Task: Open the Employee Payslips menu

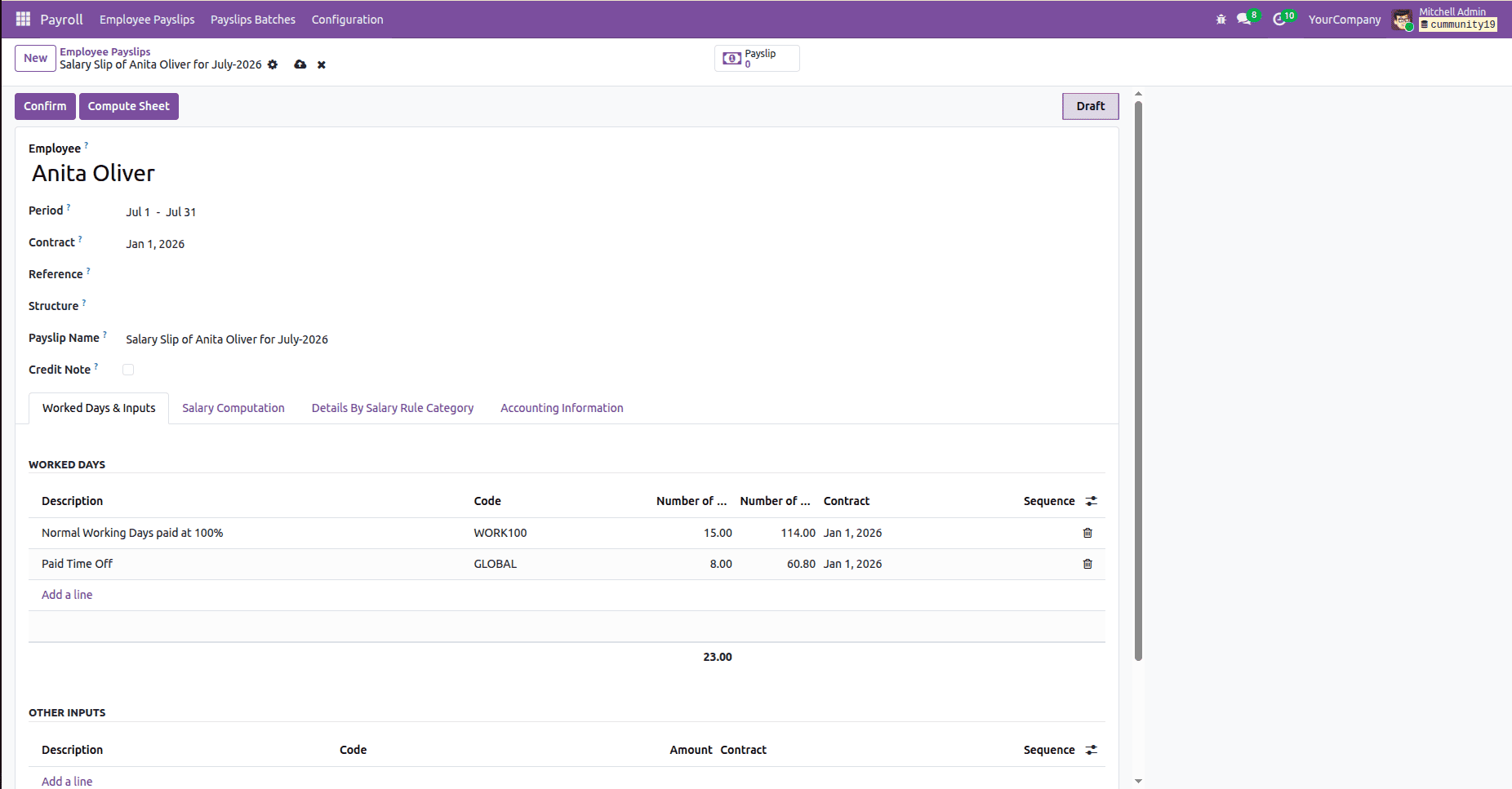Action: (147, 20)
